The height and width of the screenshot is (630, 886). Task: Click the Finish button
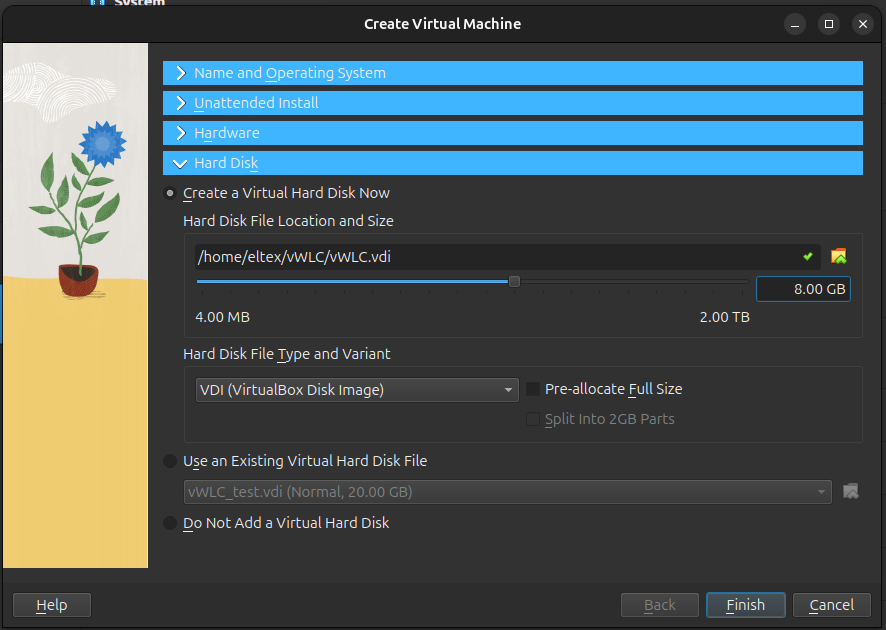coord(745,605)
